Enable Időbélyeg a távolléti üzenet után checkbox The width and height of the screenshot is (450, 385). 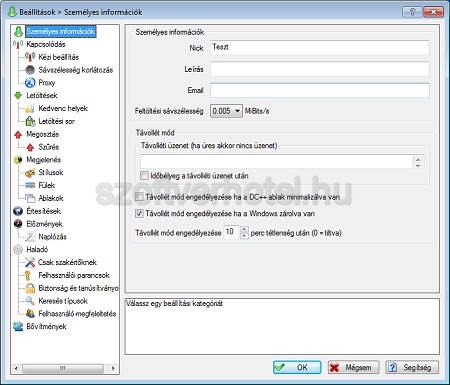point(144,175)
